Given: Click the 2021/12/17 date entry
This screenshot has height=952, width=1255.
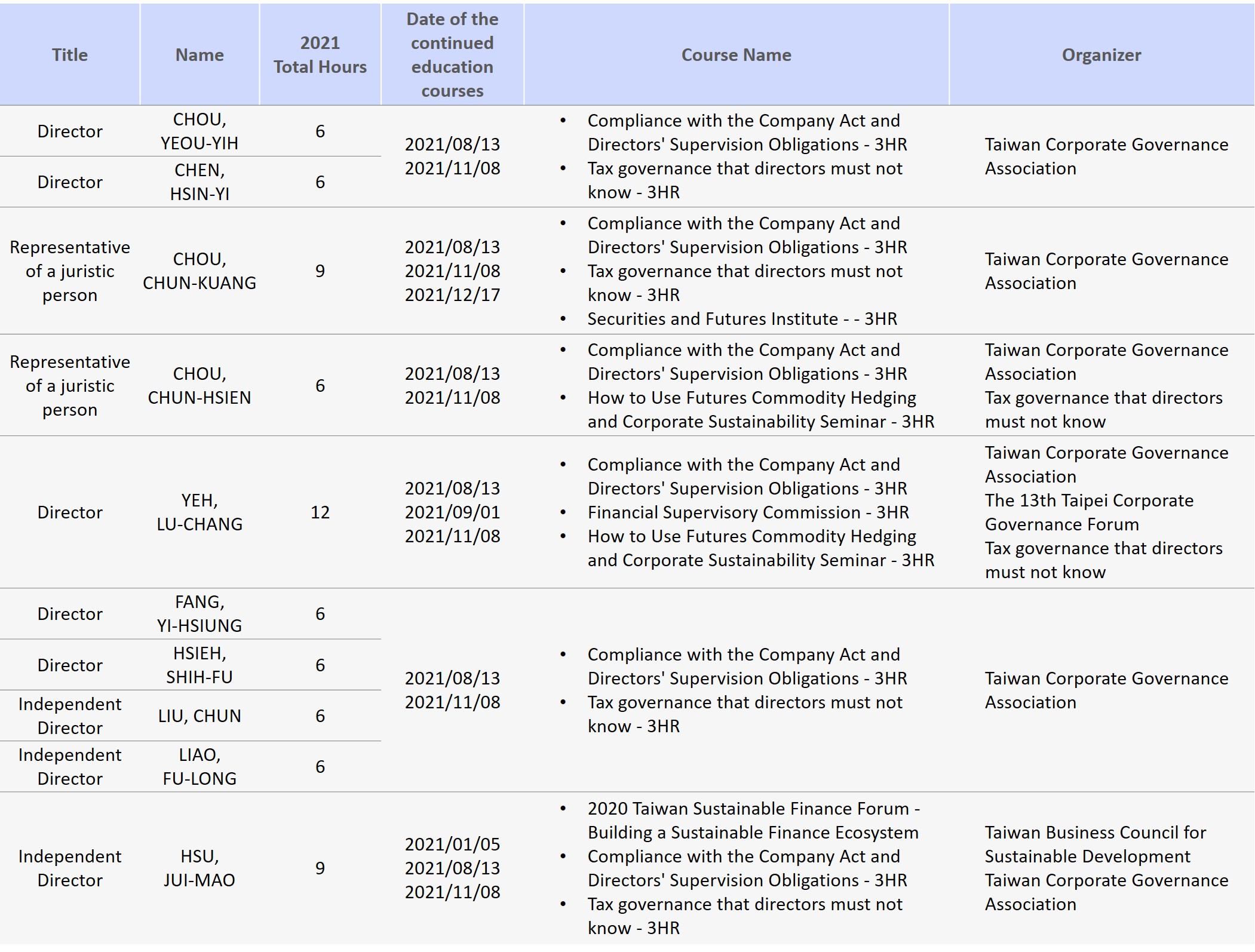Looking at the screenshot, I should (452, 295).
